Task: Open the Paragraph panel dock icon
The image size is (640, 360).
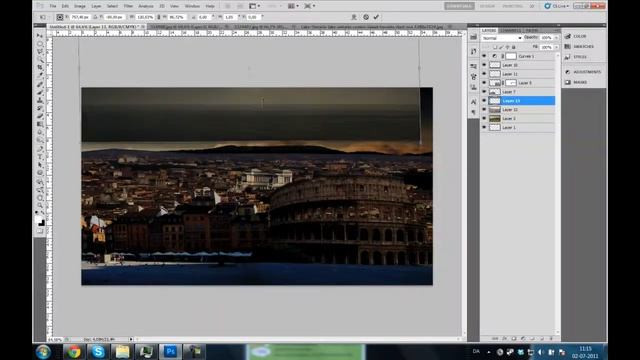Action: [473, 112]
